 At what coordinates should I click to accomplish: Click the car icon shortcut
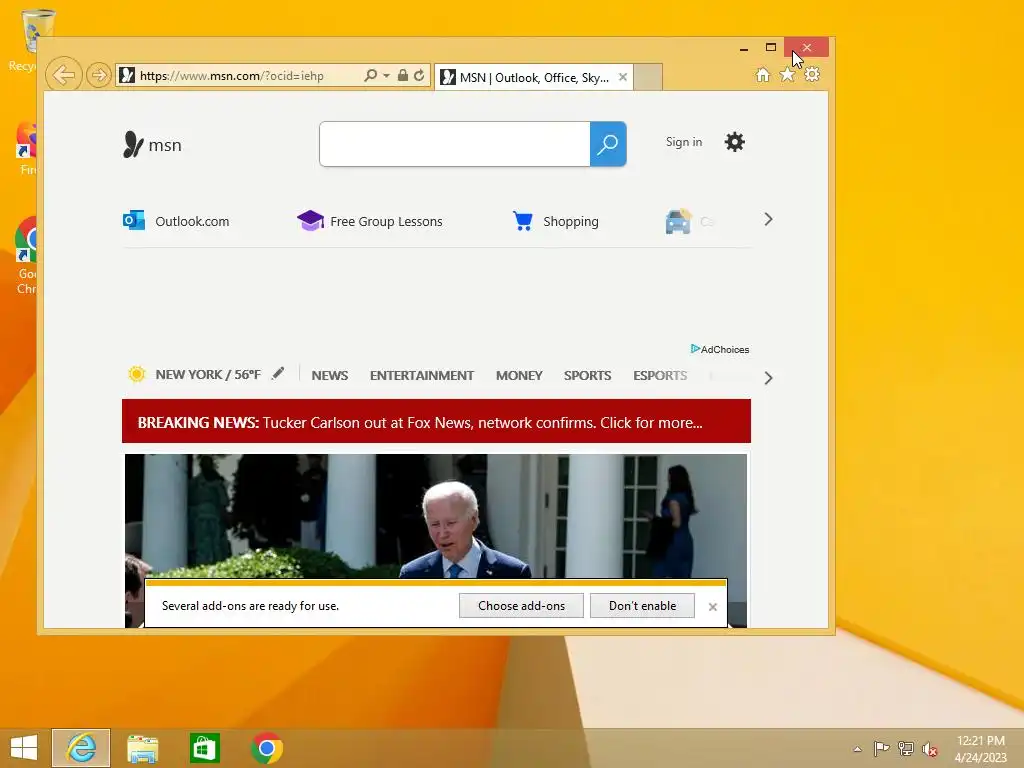point(678,221)
